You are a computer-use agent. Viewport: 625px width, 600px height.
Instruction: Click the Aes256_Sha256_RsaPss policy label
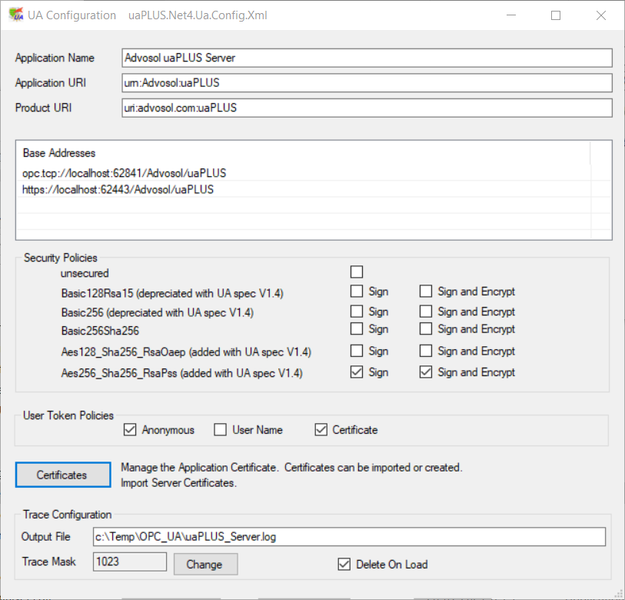(182, 373)
